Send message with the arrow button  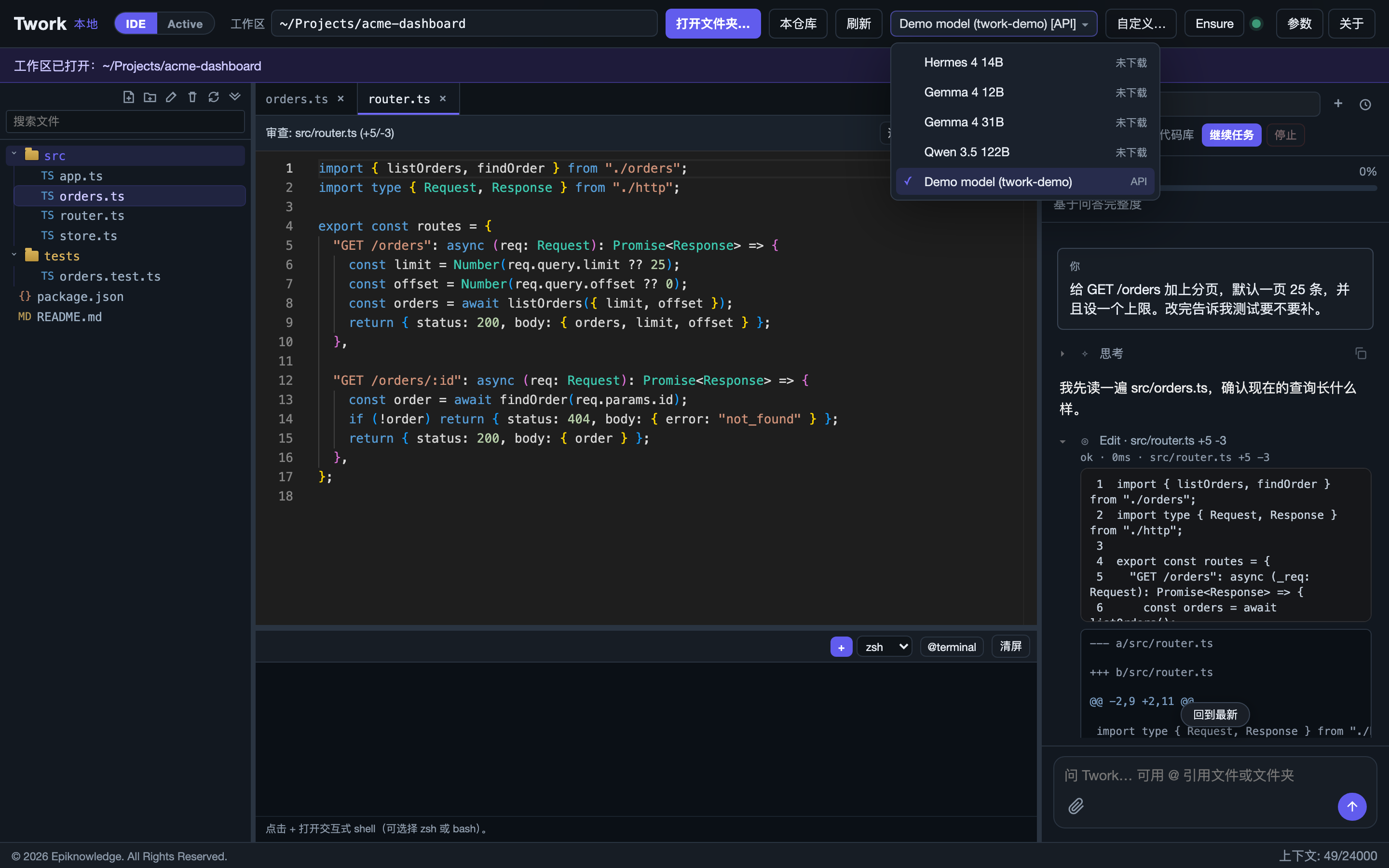(x=1352, y=806)
